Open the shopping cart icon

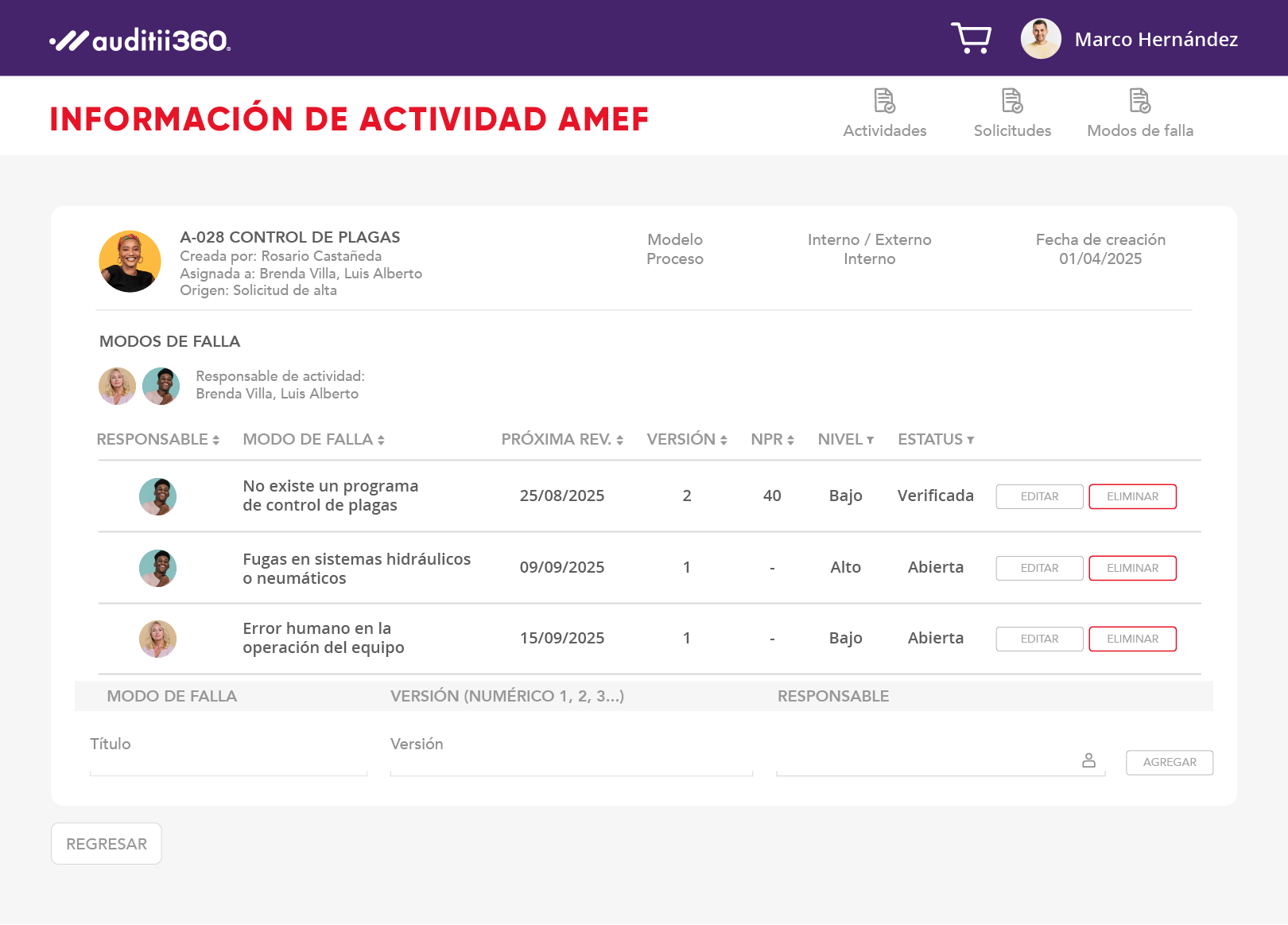click(x=971, y=38)
